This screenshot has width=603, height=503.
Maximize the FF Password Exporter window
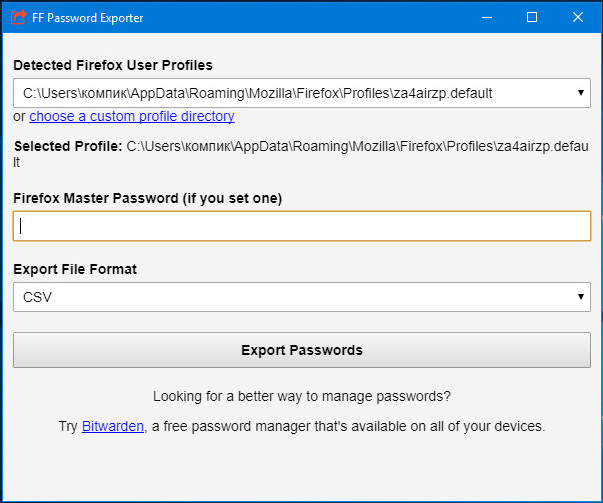pyautogui.click(x=532, y=17)
